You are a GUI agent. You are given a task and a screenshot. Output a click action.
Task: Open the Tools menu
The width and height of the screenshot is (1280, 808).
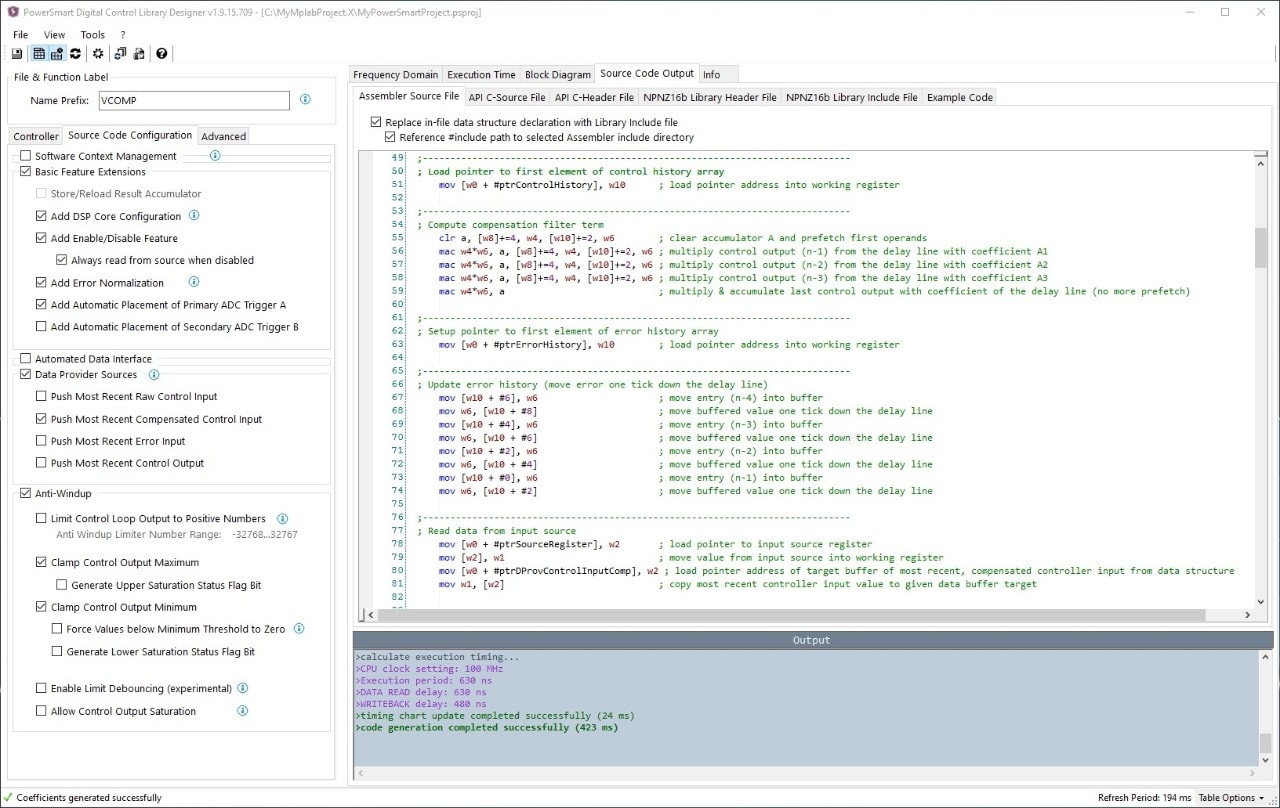pos(92,34)
